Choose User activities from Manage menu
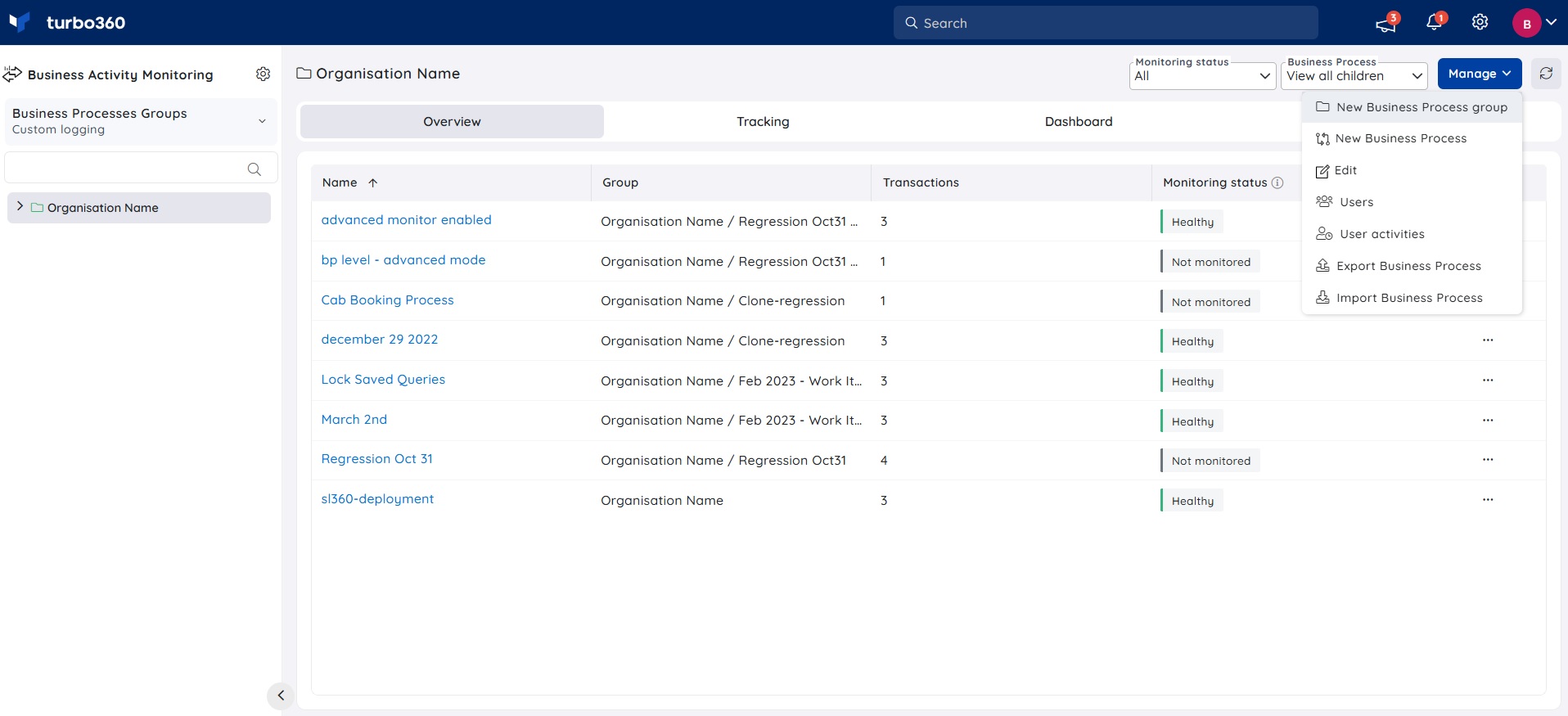Screen dimensions: 1568x716 coord(1412,234)
